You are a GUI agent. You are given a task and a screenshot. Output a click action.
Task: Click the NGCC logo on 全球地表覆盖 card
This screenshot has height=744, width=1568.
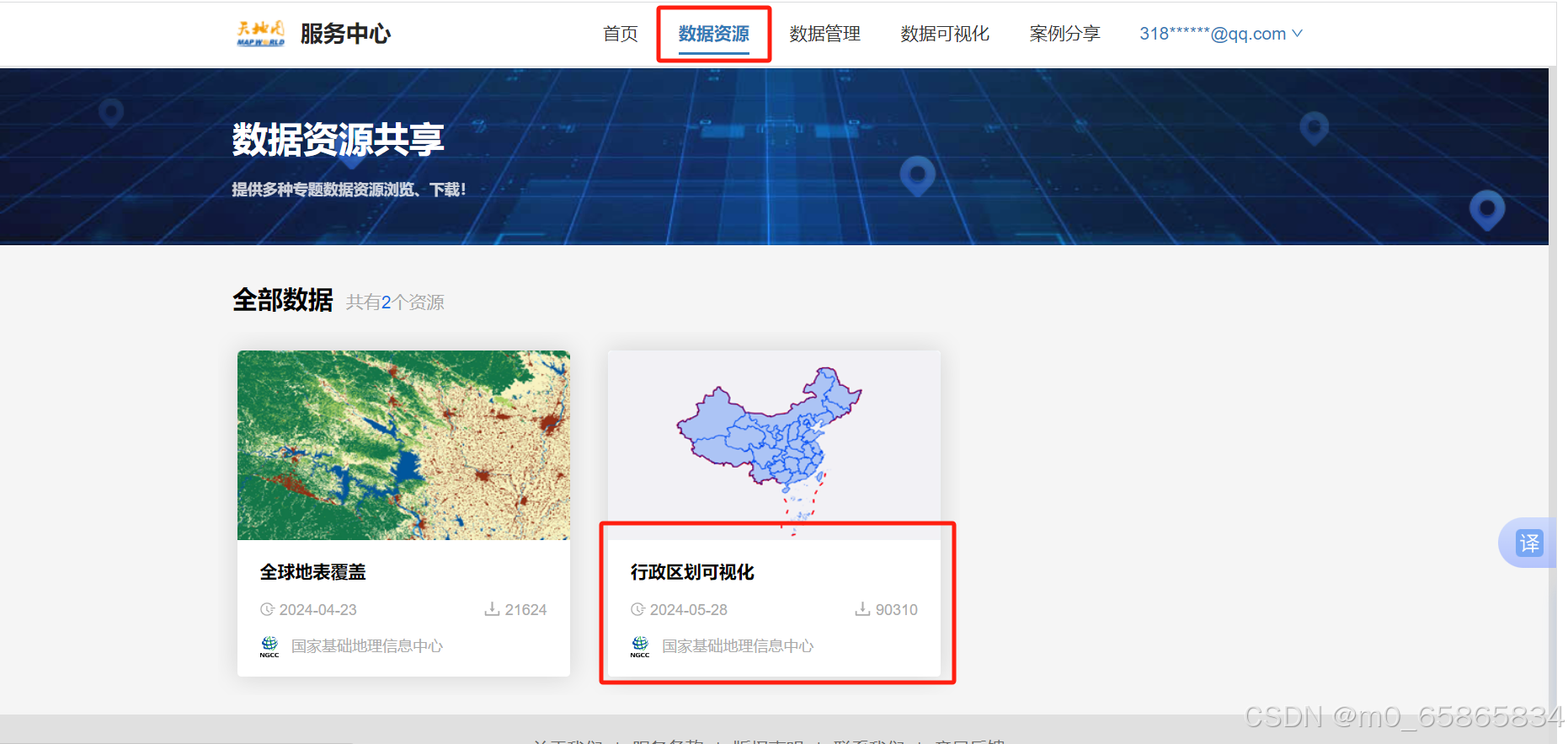[269, 646]
